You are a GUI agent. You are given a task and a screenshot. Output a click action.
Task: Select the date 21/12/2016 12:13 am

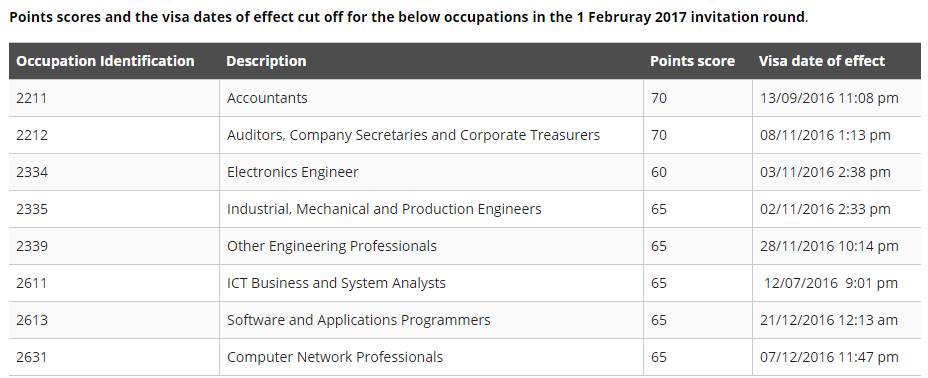[x=829, y=320]
